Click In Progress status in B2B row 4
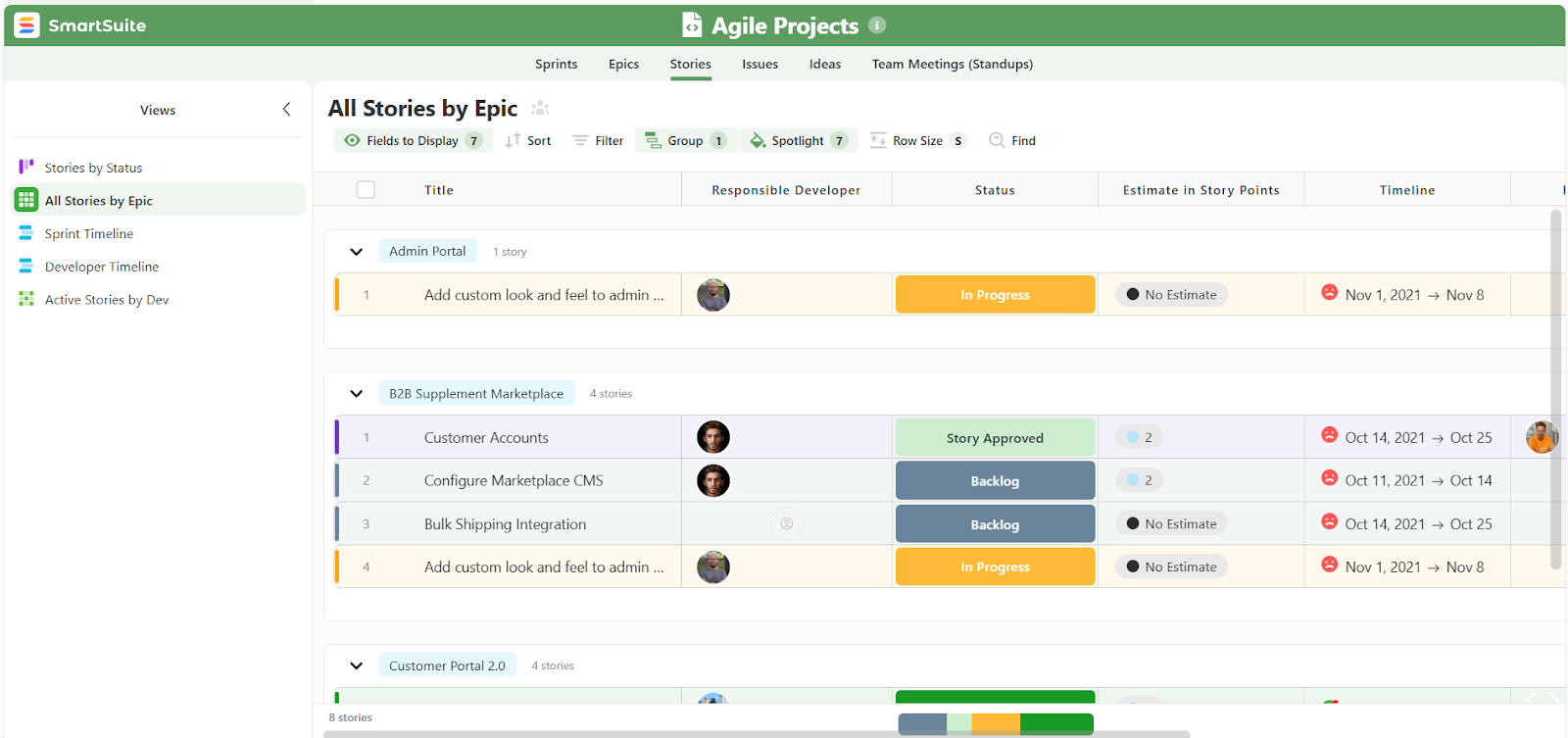Screen dimensions: 1568x738 (995, 566)
